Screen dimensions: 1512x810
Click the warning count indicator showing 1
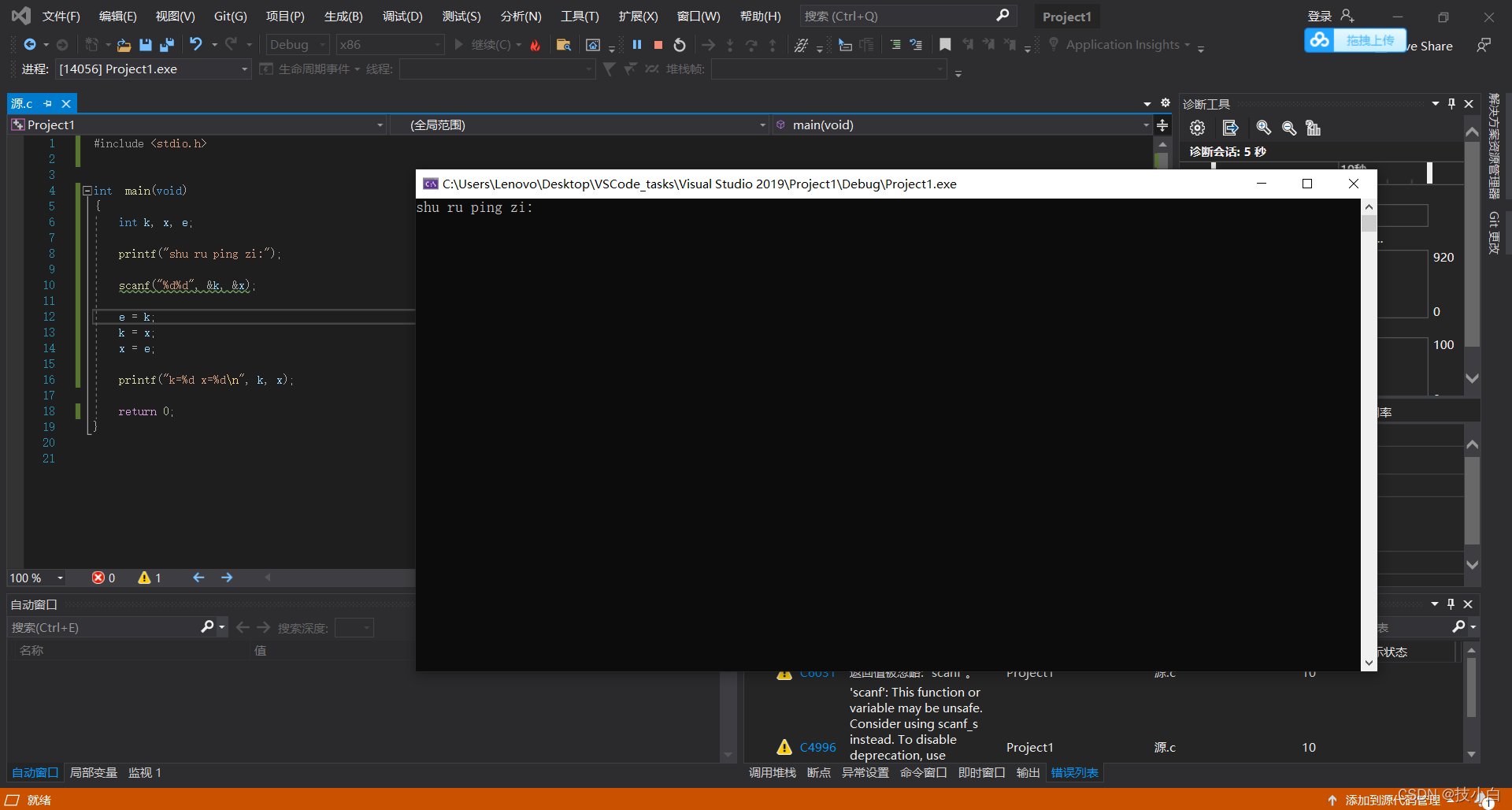pyautogui.click(x=150, y=578)
